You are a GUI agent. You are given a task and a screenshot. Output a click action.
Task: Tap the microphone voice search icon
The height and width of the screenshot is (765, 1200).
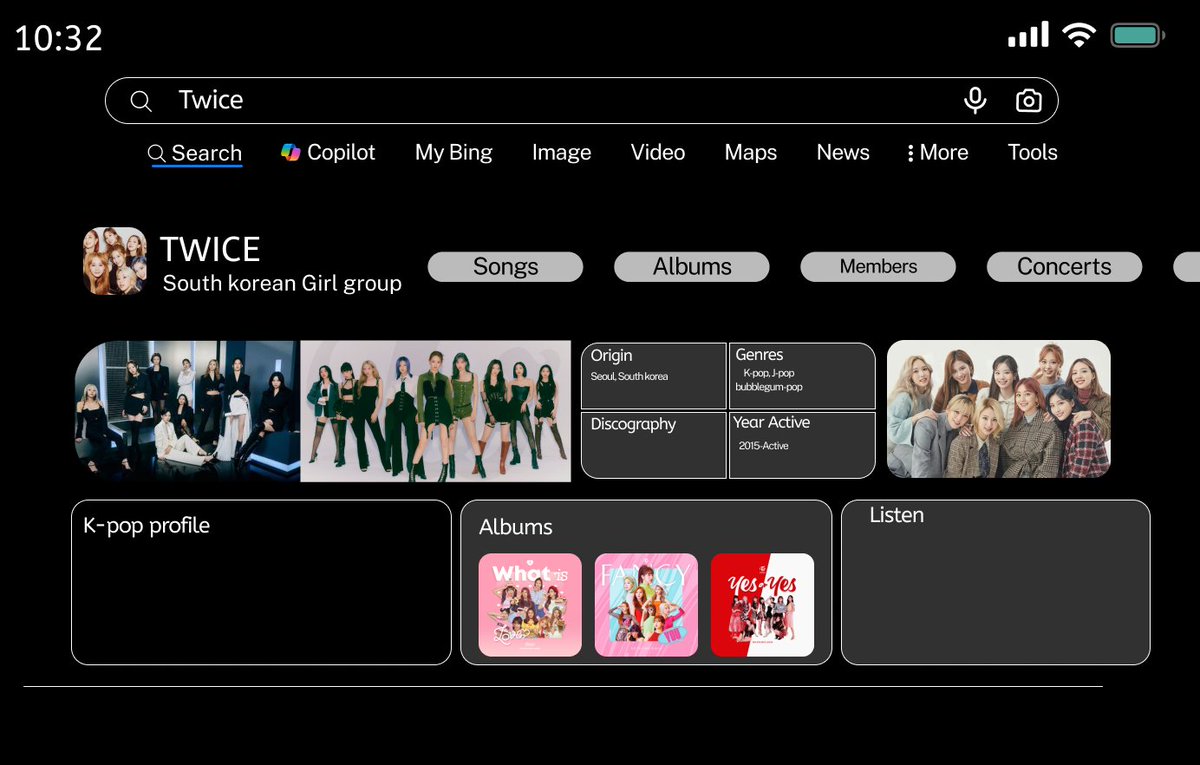(x=975, y=100)
